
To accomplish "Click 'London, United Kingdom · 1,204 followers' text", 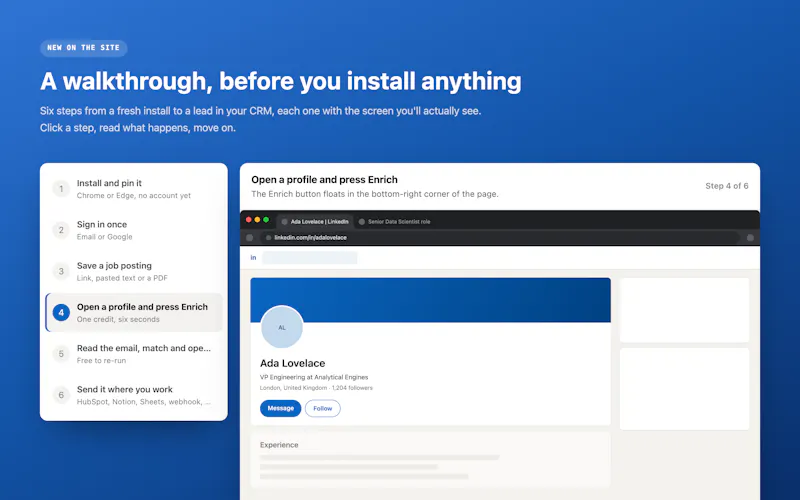I will click(x=316, y=388).
